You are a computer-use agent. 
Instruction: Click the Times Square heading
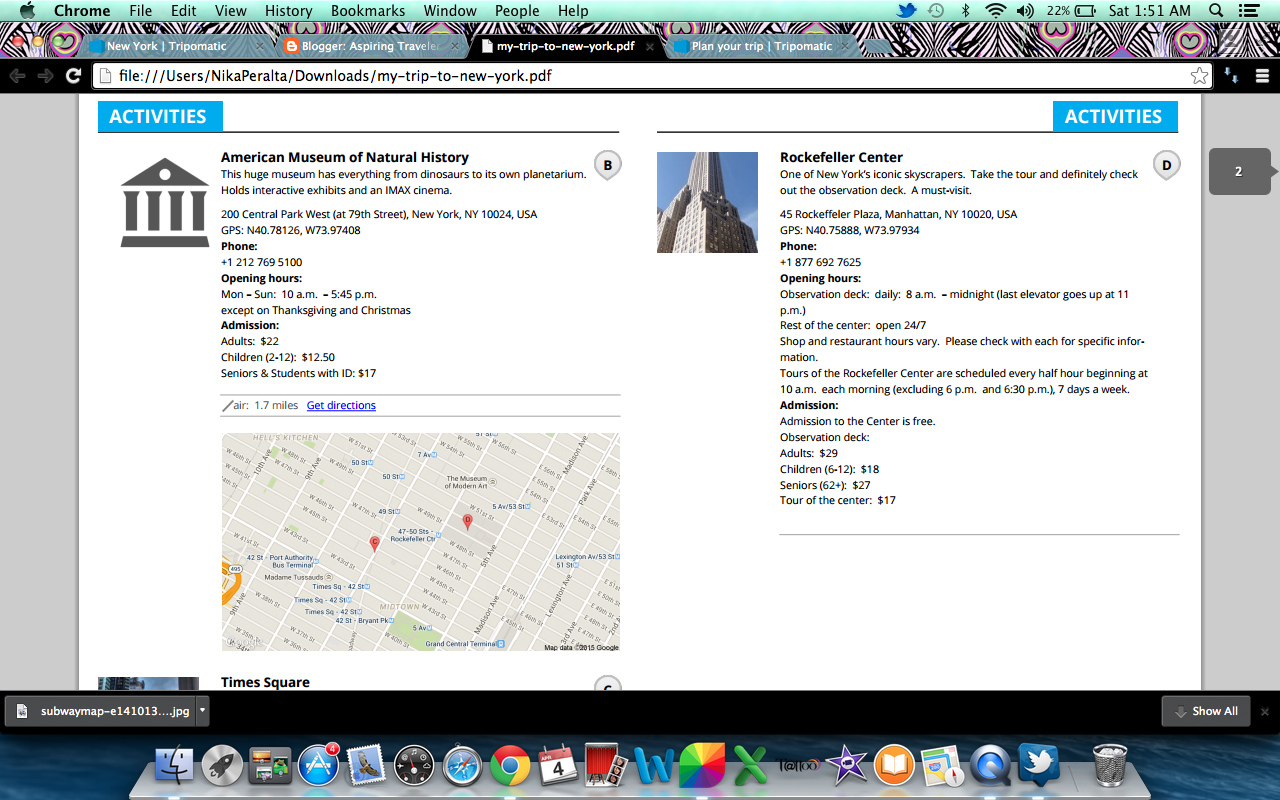(x=265, y=682)
